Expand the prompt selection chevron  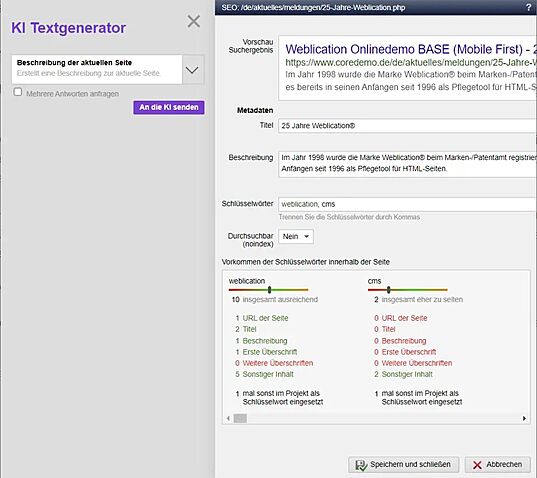click(x=192, y=70)
